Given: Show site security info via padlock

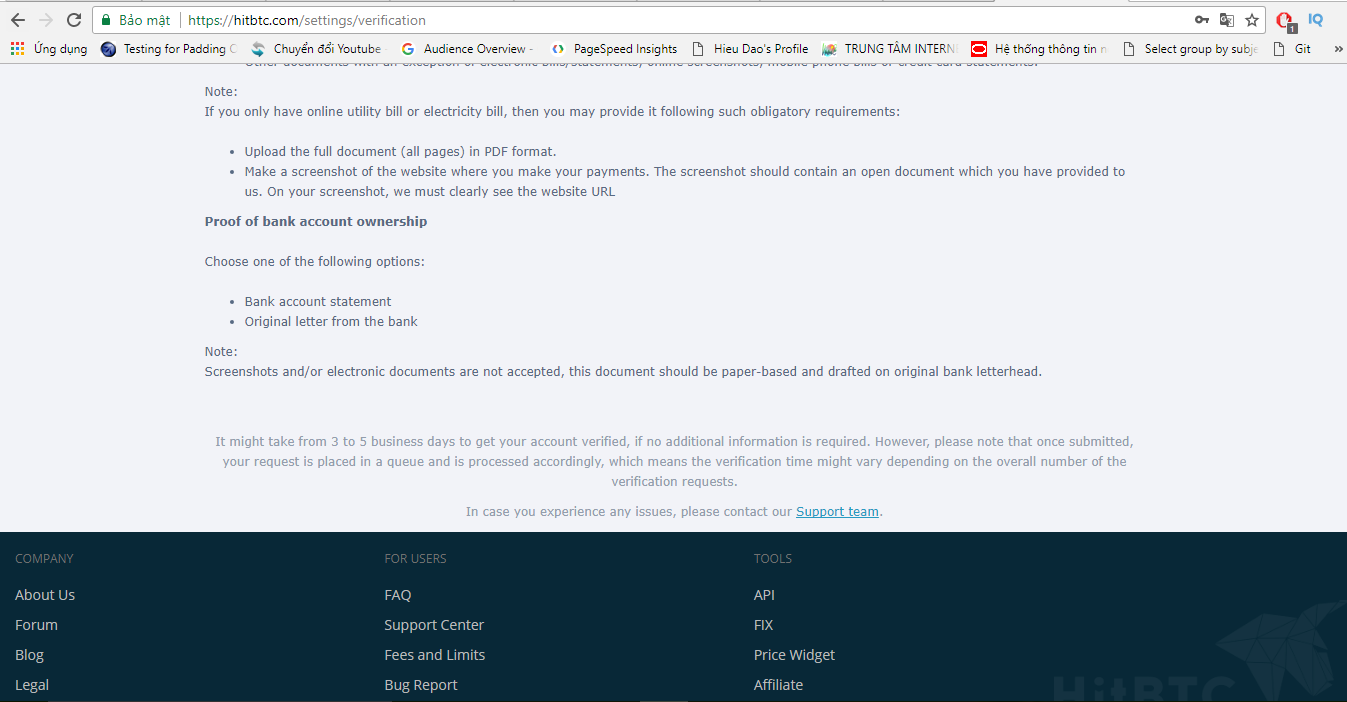Looking at the screenshot, I should point(106,20).
